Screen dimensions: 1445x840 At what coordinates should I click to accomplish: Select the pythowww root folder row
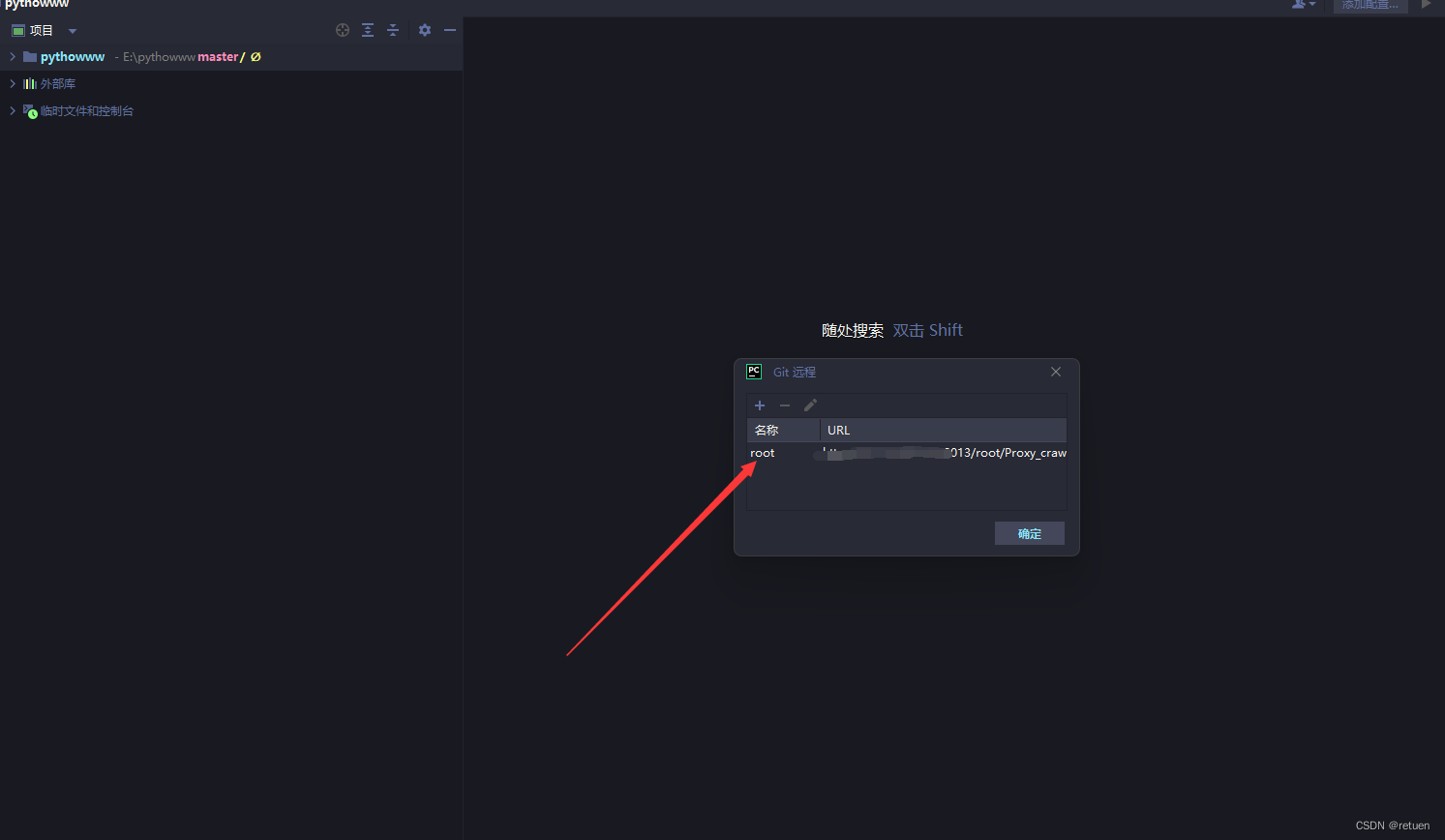coord(231,57)
